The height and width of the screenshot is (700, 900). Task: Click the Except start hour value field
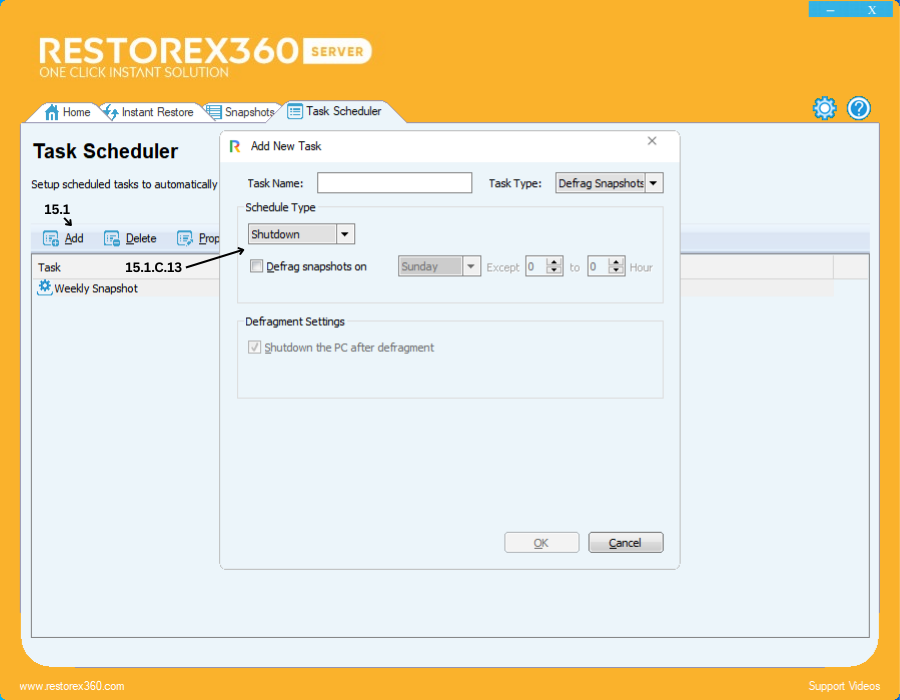537,266
